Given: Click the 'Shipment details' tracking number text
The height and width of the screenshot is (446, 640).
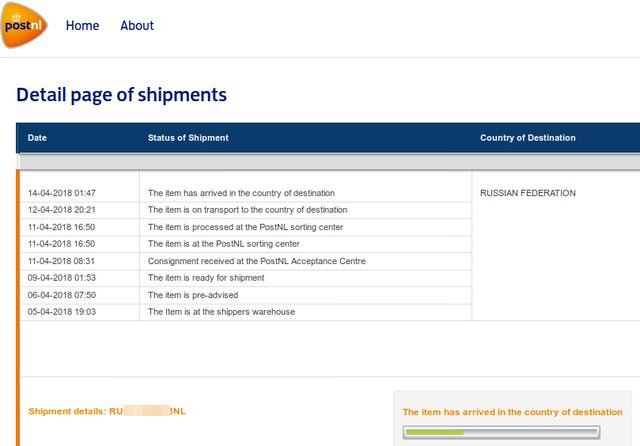Looking at the screenshot, I should click(x=107, y=411).
